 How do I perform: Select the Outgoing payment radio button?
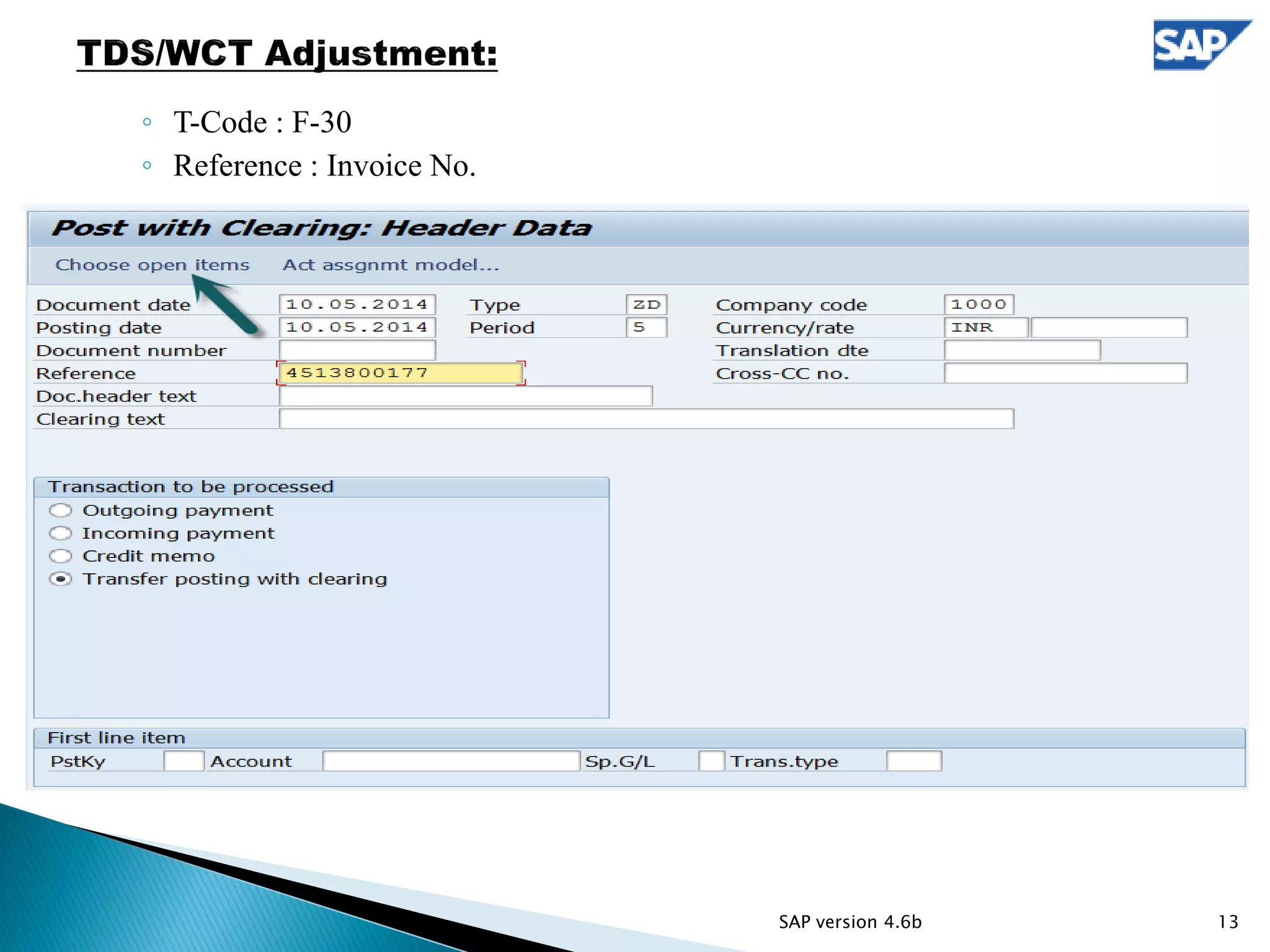[61, 511]
